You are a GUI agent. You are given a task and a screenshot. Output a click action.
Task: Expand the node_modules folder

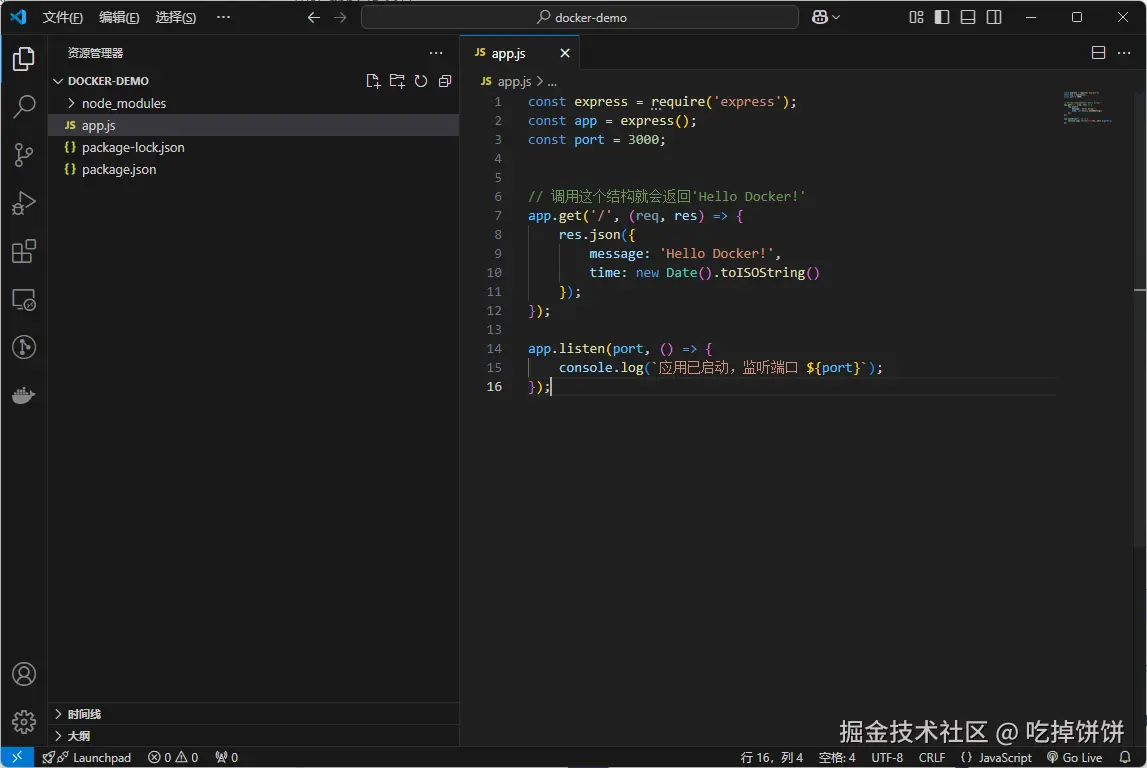point(123,103)
